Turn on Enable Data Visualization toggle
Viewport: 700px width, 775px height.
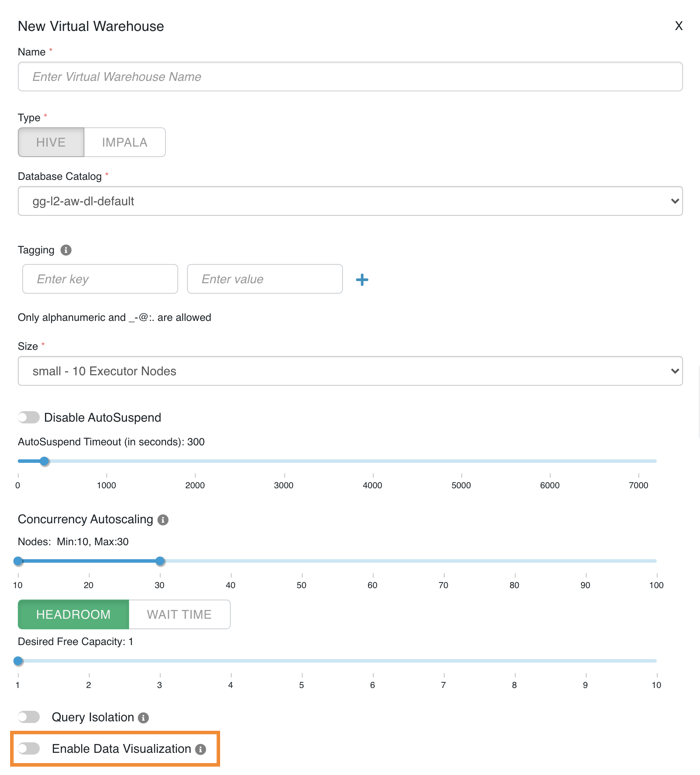click(x=29, y=749)
